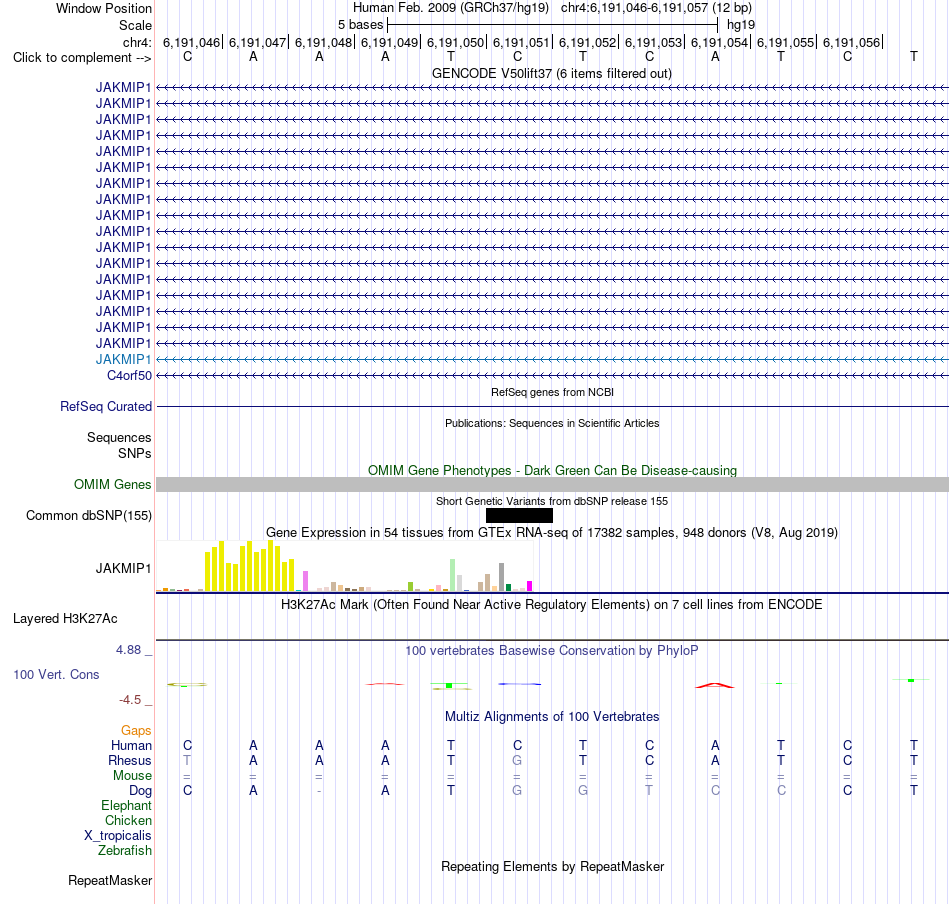The image size is (950, 904).
Task: Open the Layered H3K27Ac track label
Action: tap(65, 619)
